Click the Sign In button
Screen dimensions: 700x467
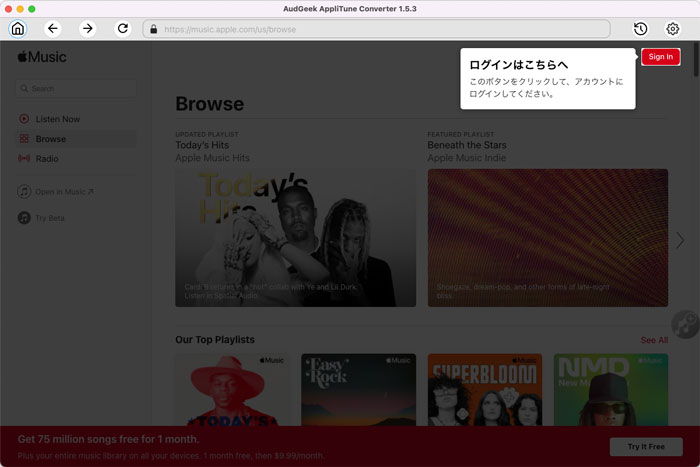pos(661,57)
